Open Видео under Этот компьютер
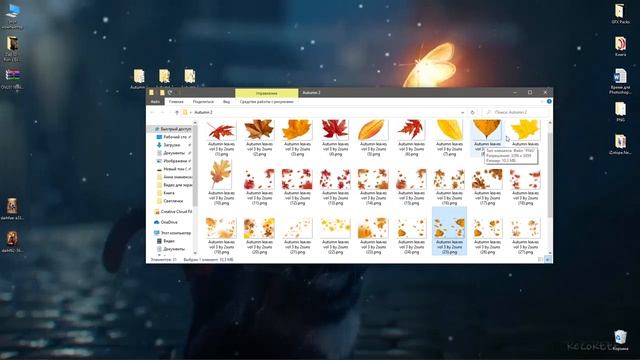The width and height of the screenshot is (640, 360). pos(166,241)
